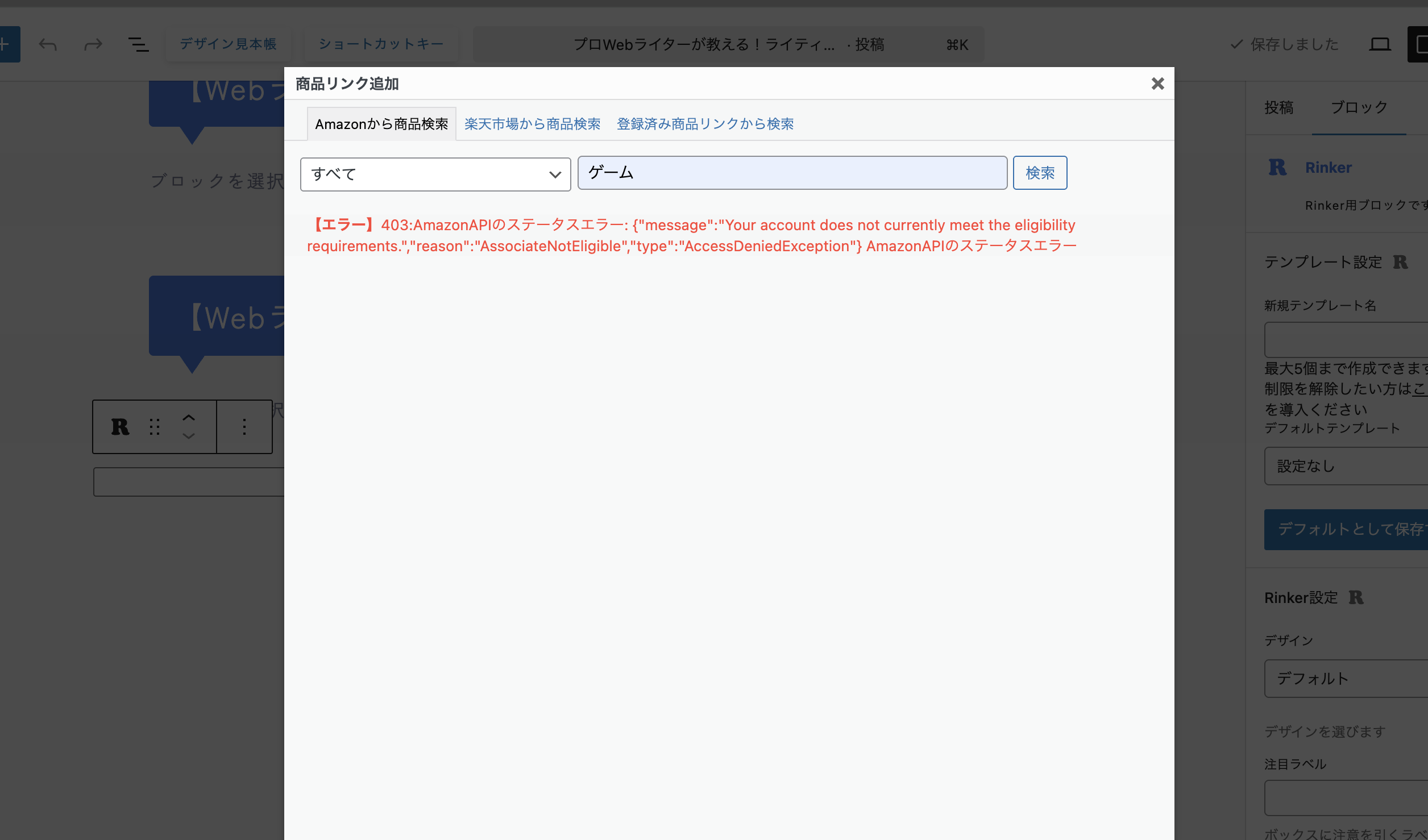Open the すべて category dropdown

(435, 174)
